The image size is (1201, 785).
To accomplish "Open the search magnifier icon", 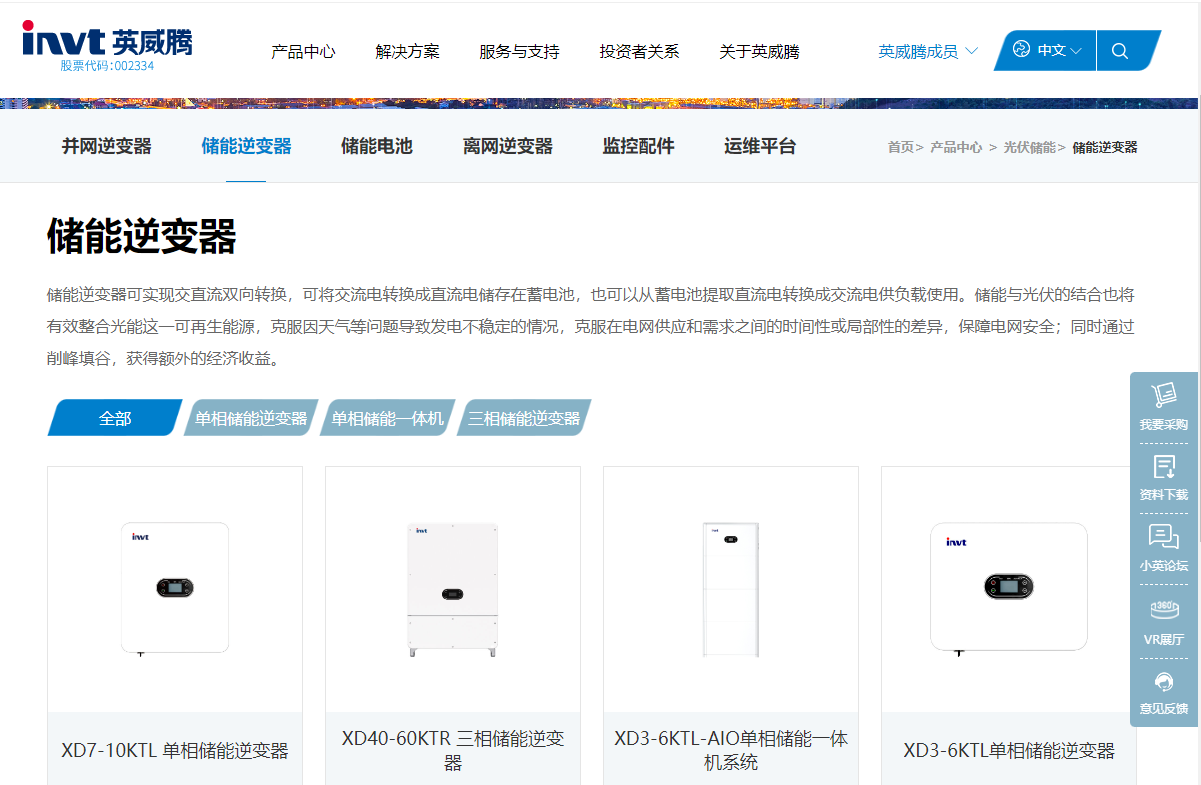I will pos(1120,51).
